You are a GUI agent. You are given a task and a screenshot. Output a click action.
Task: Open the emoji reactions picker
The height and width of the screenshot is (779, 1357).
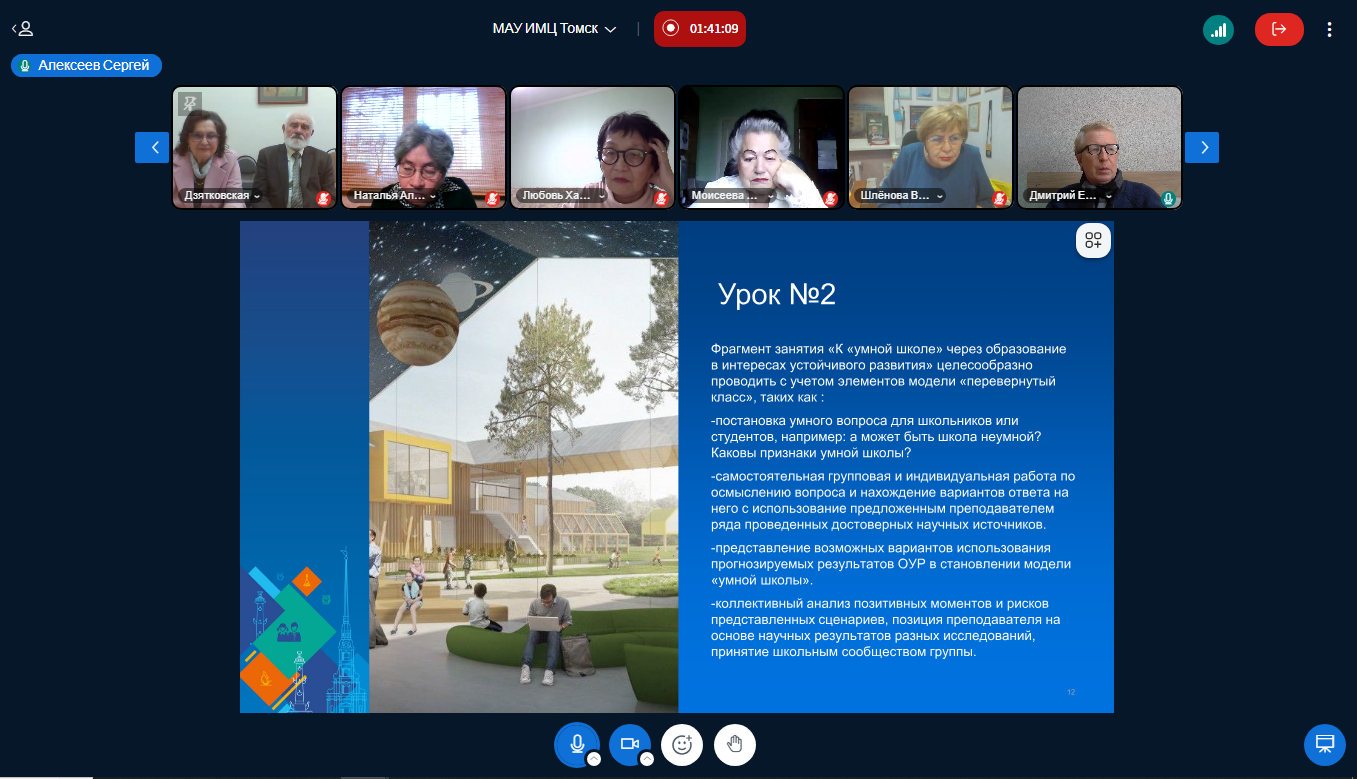click(682, 744)
